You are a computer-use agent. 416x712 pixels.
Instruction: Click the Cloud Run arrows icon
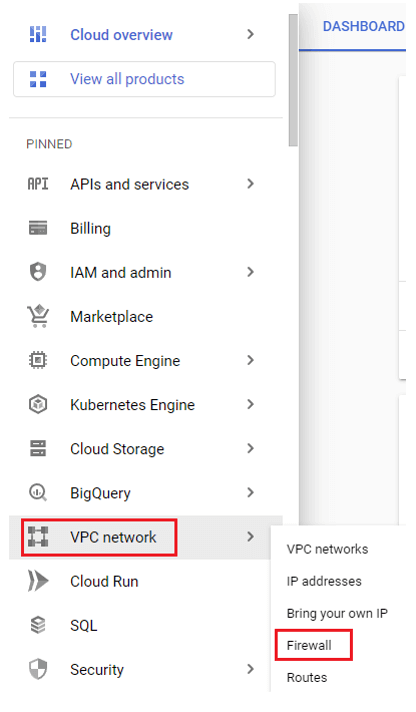click(x=38, y=581)
